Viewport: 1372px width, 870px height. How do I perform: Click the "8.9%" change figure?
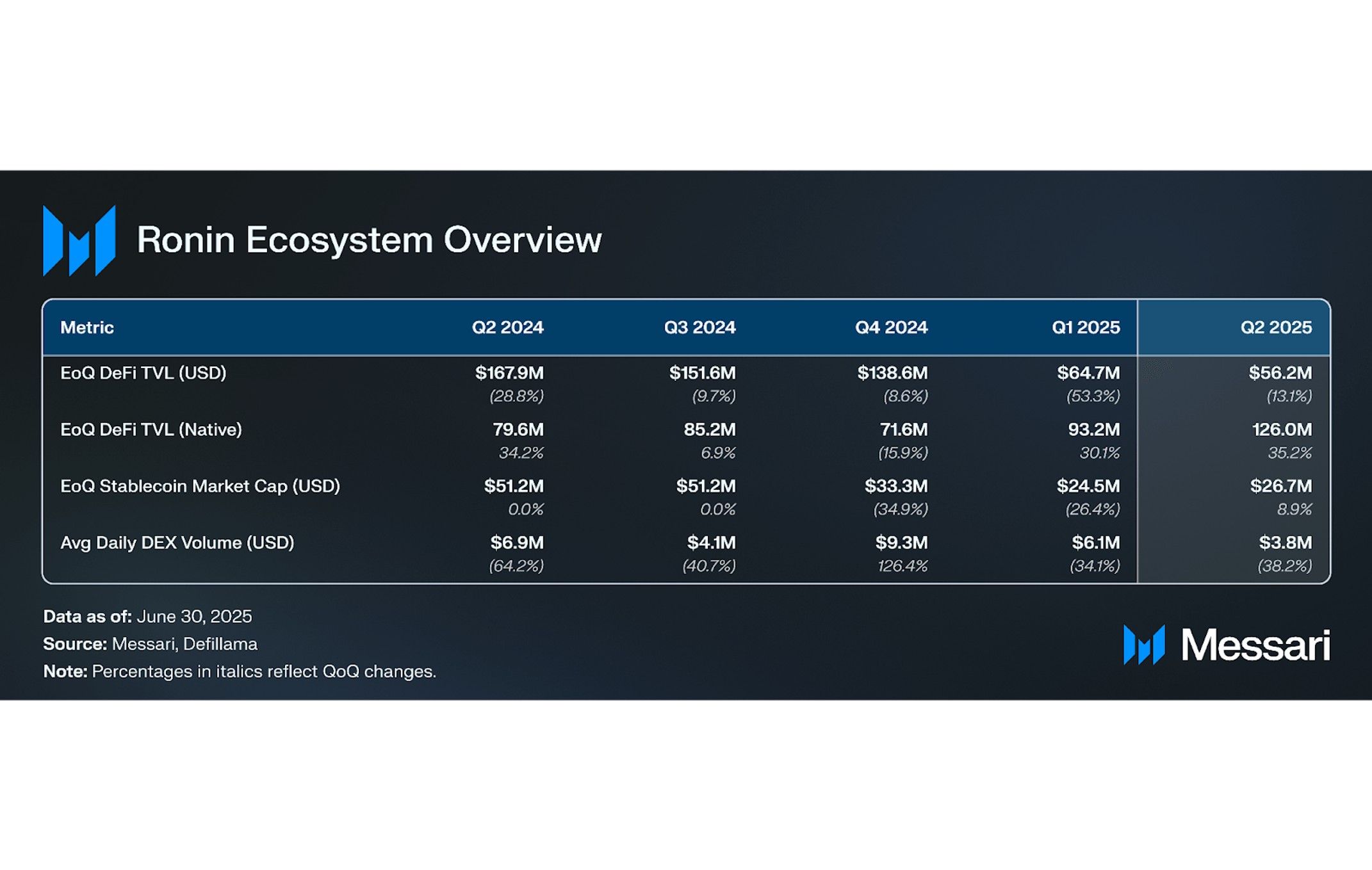click(x=1294, y=510)
